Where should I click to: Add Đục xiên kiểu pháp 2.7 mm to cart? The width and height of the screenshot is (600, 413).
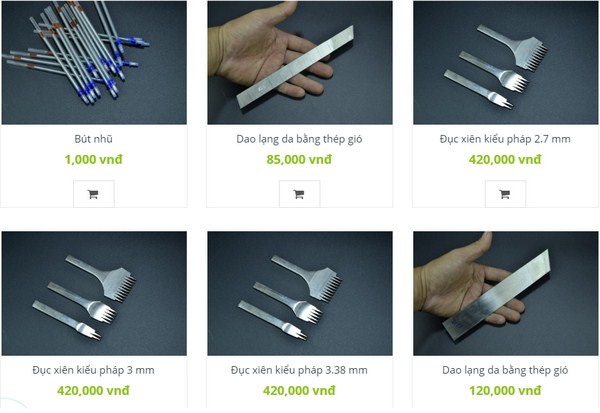point(505,194)
